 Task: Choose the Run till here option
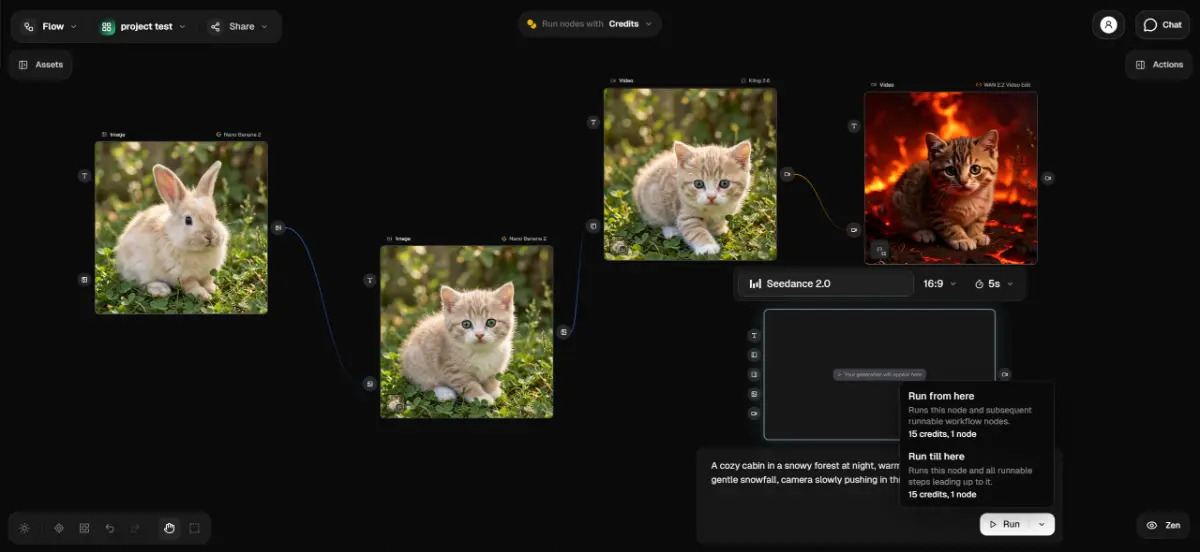976,475
